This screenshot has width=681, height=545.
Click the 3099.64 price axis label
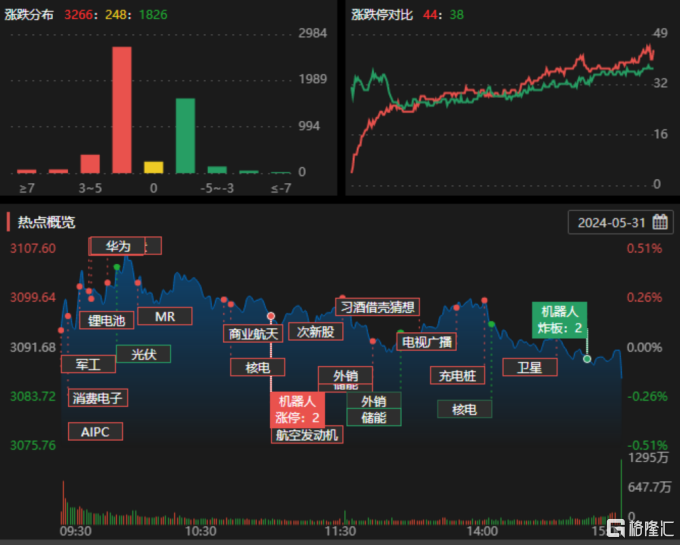coord(33,297)
